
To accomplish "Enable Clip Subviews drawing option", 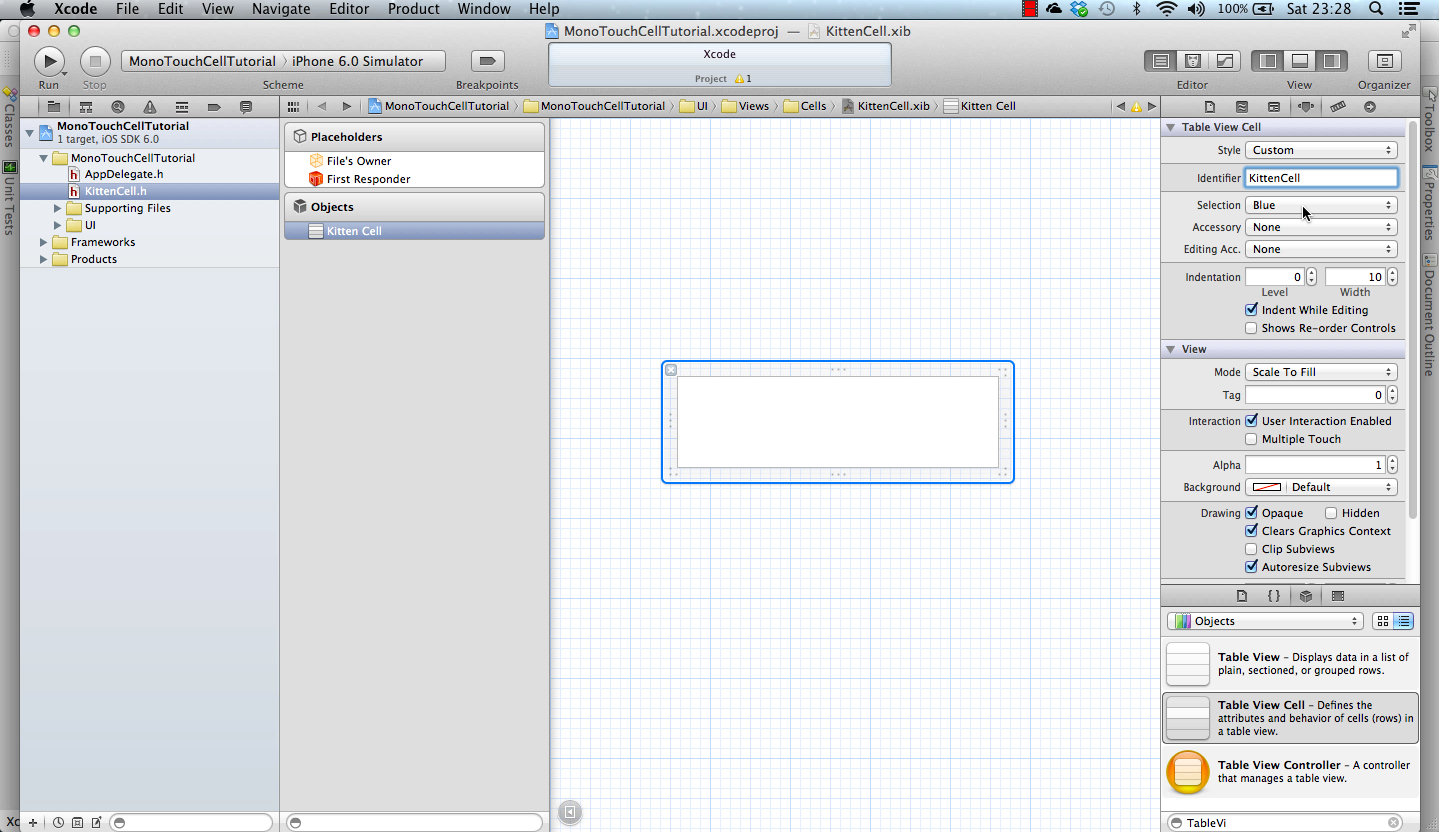I will pyautogui.click(x=1251, y=549).
